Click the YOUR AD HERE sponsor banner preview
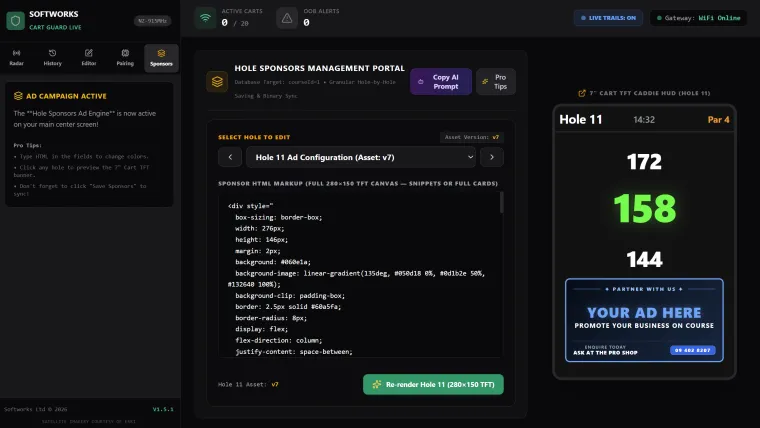 (x=644, y=320)
